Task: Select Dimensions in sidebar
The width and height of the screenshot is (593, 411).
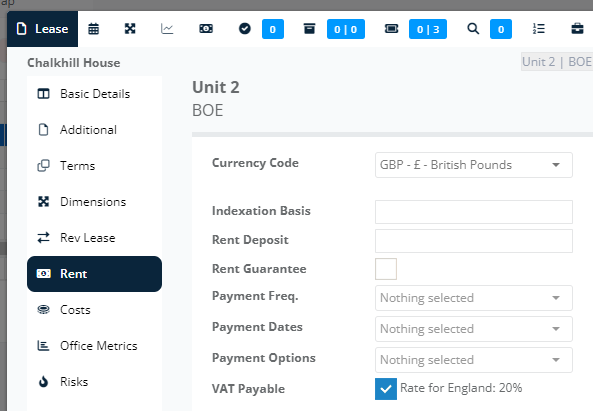Action: pyautogui.click(x=95, y=202)
